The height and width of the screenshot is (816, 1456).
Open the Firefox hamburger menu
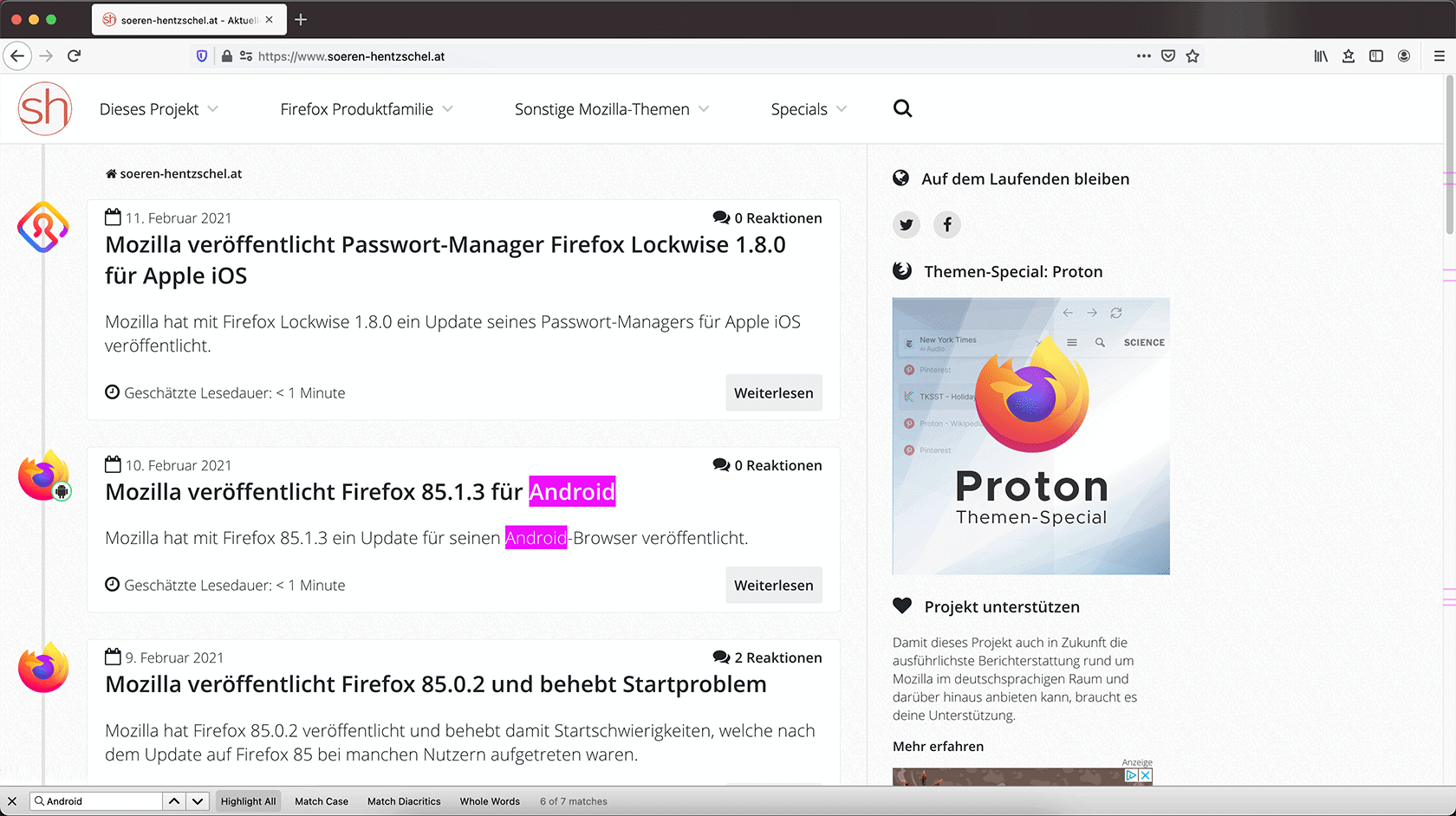coord(1439,56)
